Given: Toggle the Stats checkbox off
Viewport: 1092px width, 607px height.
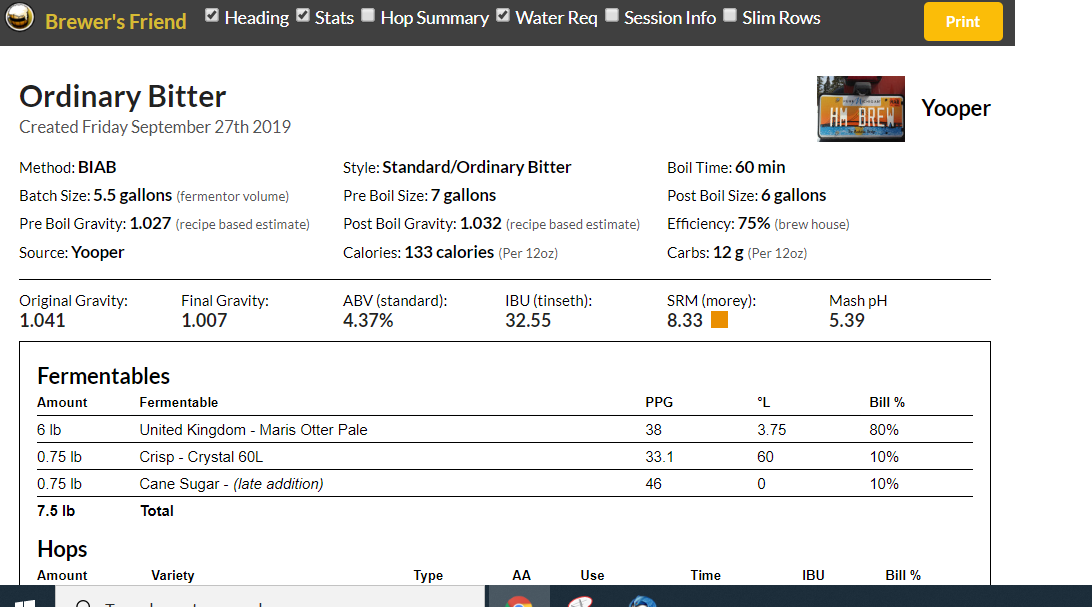Looking at the screenshot, I should (303, 16).
